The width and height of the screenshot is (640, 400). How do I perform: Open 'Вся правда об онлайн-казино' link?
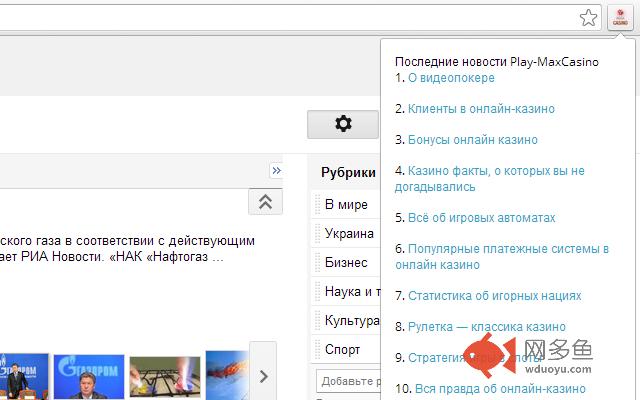tap(500, 388)
